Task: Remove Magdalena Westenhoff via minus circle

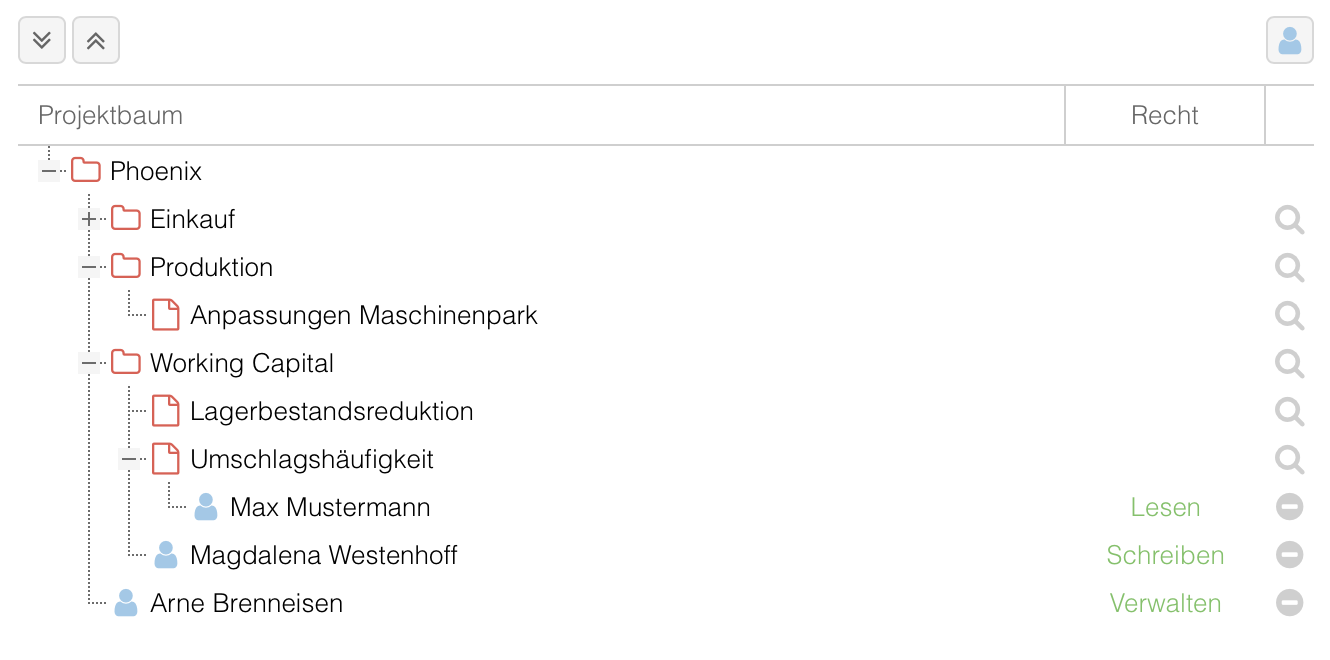Action: point(1290,555)
